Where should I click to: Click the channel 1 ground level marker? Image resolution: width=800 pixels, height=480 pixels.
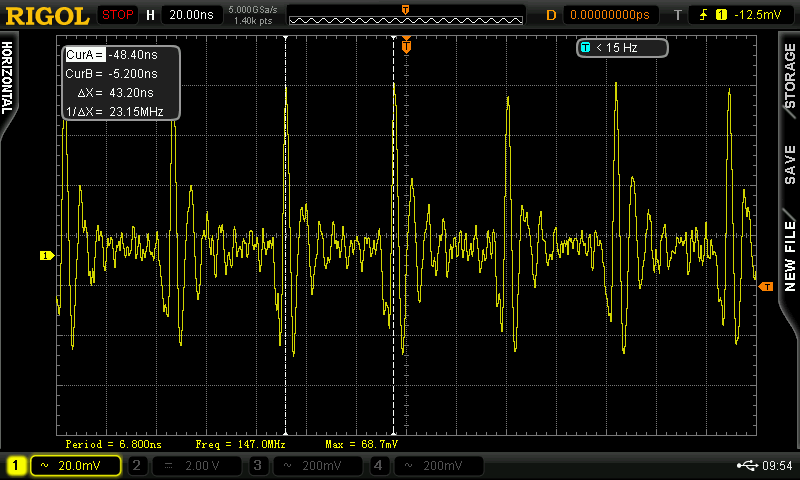[47, 256]
